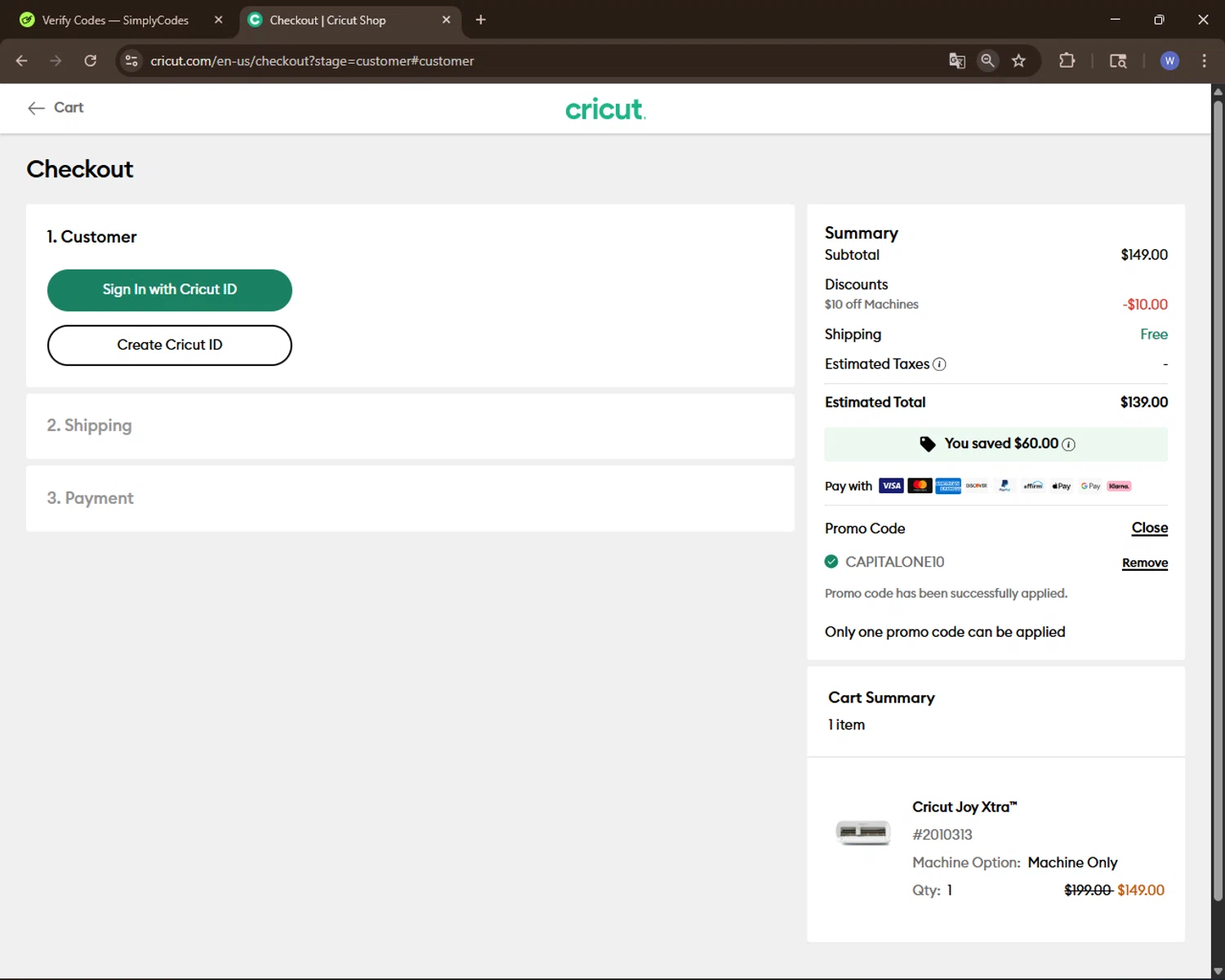Show You saved $60.00 info icon

[1068, 444]
